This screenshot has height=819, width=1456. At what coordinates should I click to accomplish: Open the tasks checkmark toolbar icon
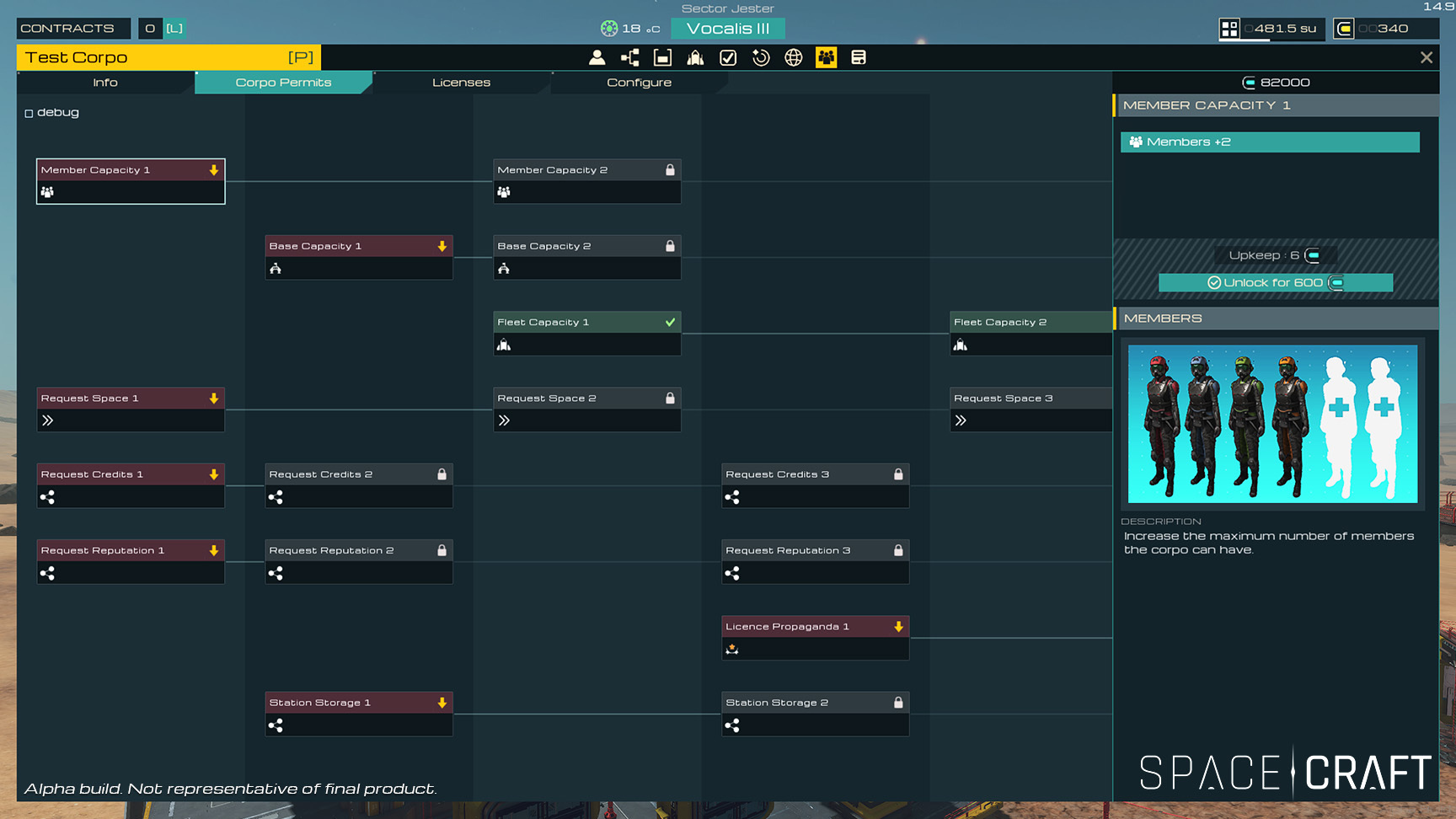pos(728,57)
